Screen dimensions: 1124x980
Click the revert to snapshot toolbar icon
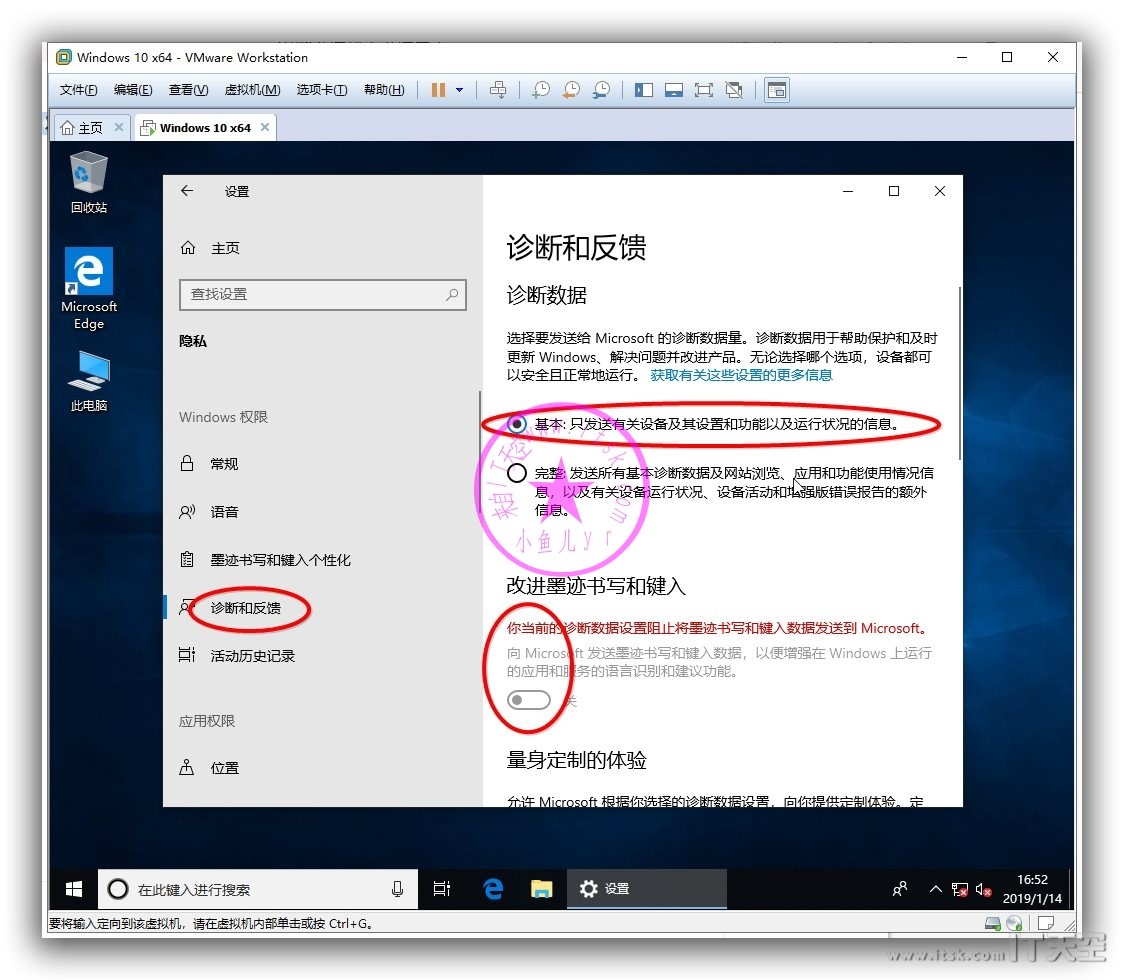coord(571,90)
